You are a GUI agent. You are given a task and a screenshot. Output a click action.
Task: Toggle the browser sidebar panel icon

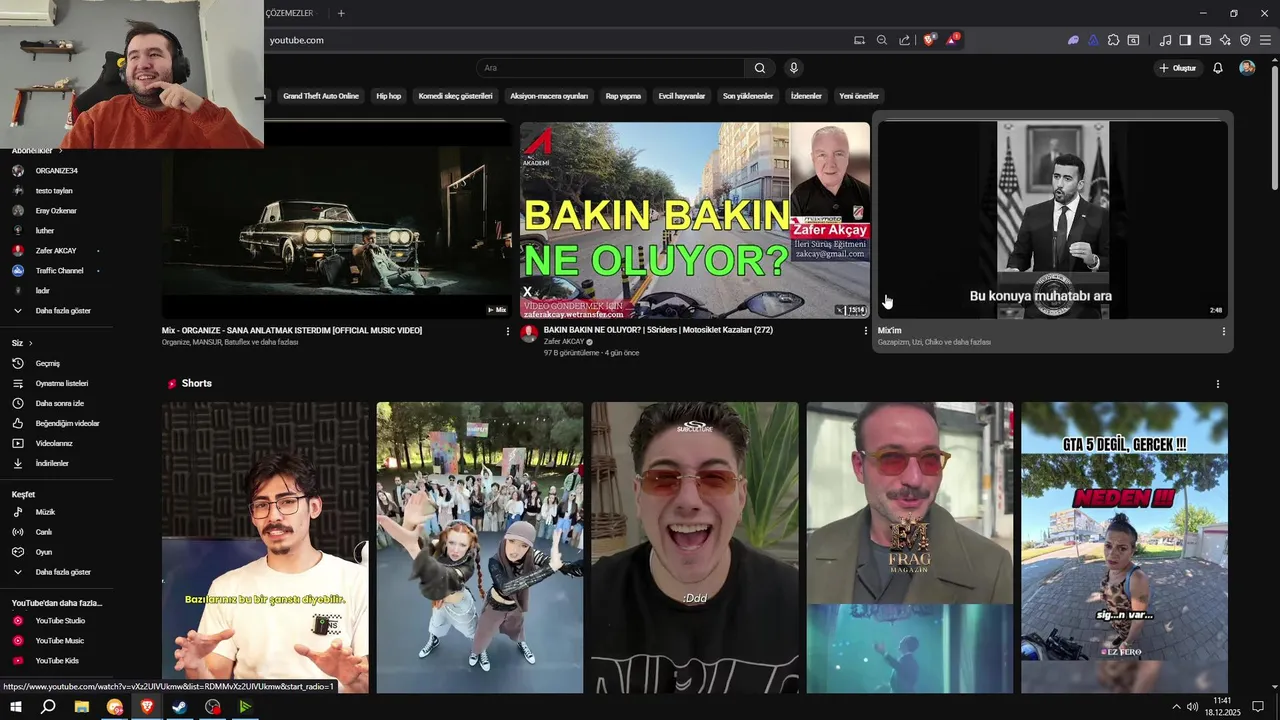pos(1185,40)
